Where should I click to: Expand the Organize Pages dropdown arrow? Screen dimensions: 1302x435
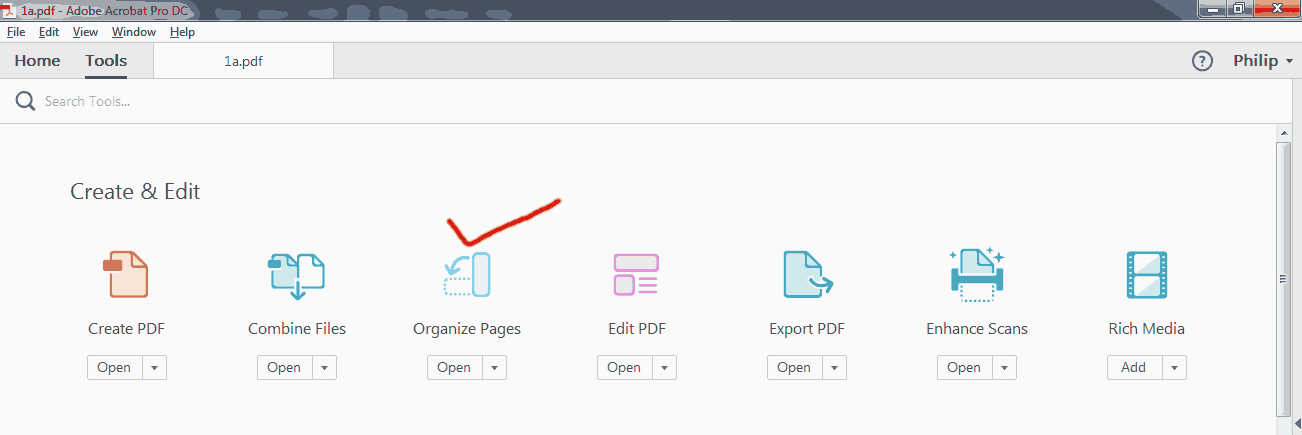[494, 367]
